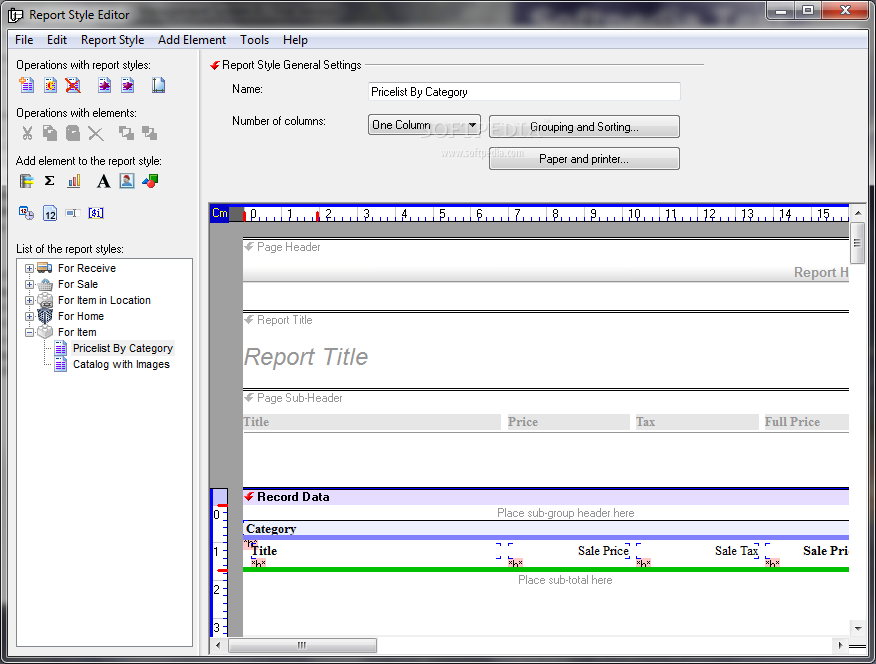Open the Edit menu

point(56,40)
